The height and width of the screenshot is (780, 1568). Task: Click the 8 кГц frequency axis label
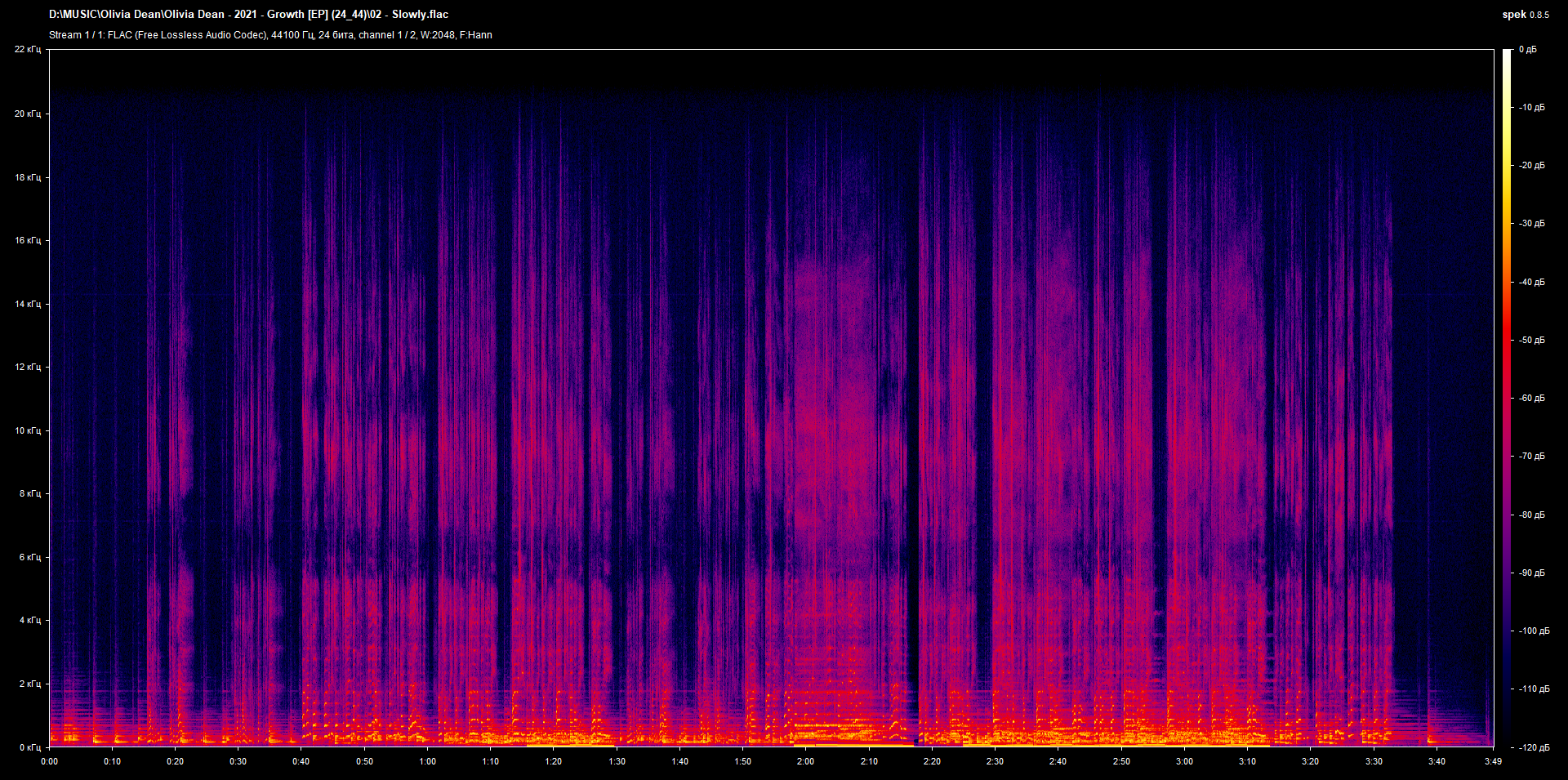click(x=30, y=493)
